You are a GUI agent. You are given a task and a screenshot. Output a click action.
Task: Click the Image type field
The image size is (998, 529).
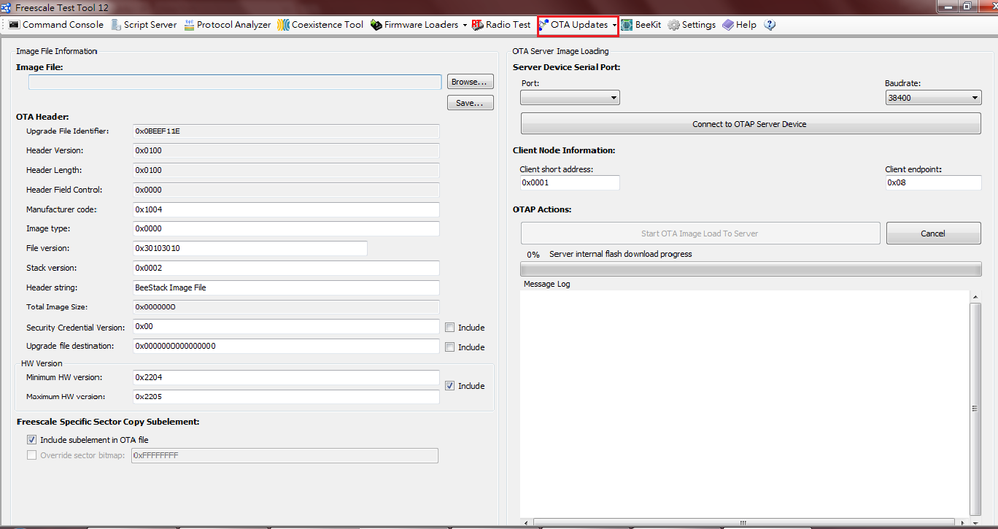click(x=286, y=229)
